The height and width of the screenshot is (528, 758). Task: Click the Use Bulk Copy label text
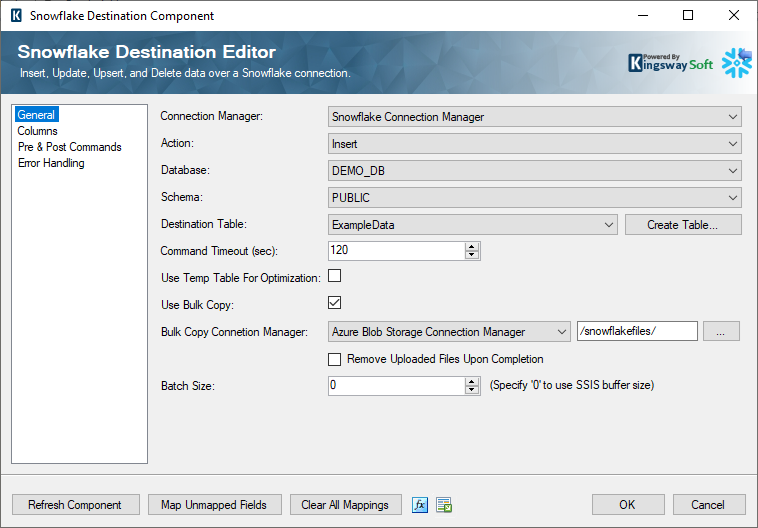coord(197,305)
